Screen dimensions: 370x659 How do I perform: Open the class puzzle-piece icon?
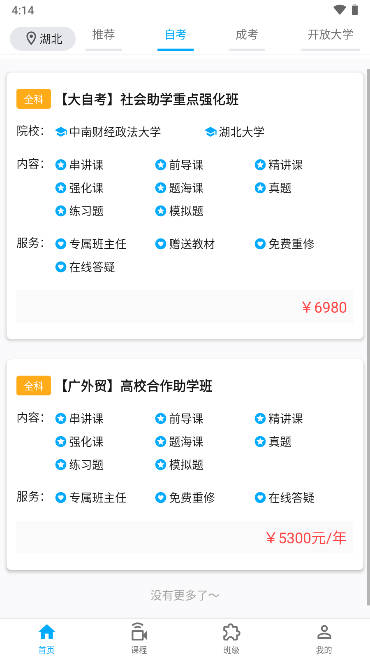click(231, 632)
